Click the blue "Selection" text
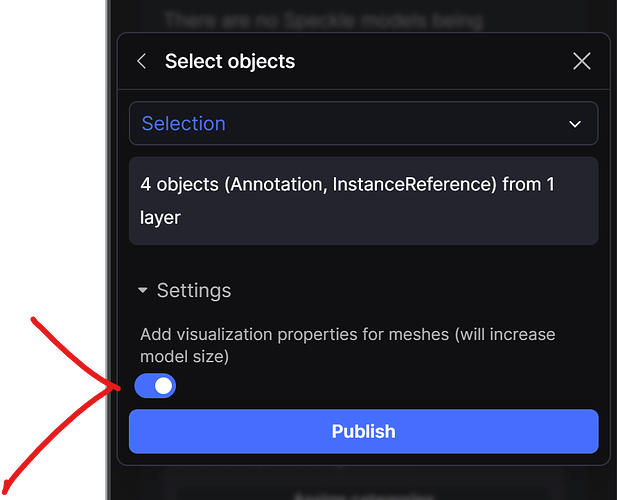Image resolution: width=617 pixels, height=500 pixels. [183, 124]
